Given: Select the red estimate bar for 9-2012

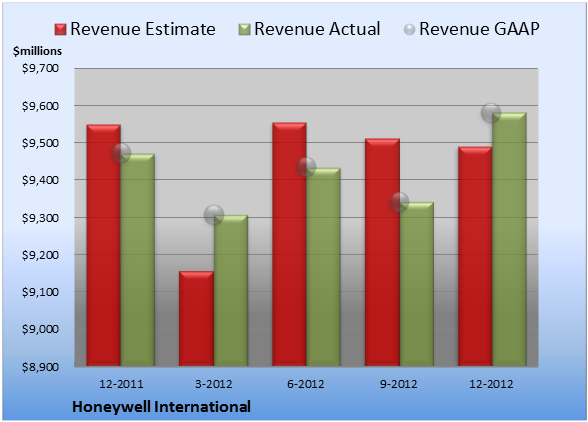Looking at the screenshot, I should coord(382,252).
